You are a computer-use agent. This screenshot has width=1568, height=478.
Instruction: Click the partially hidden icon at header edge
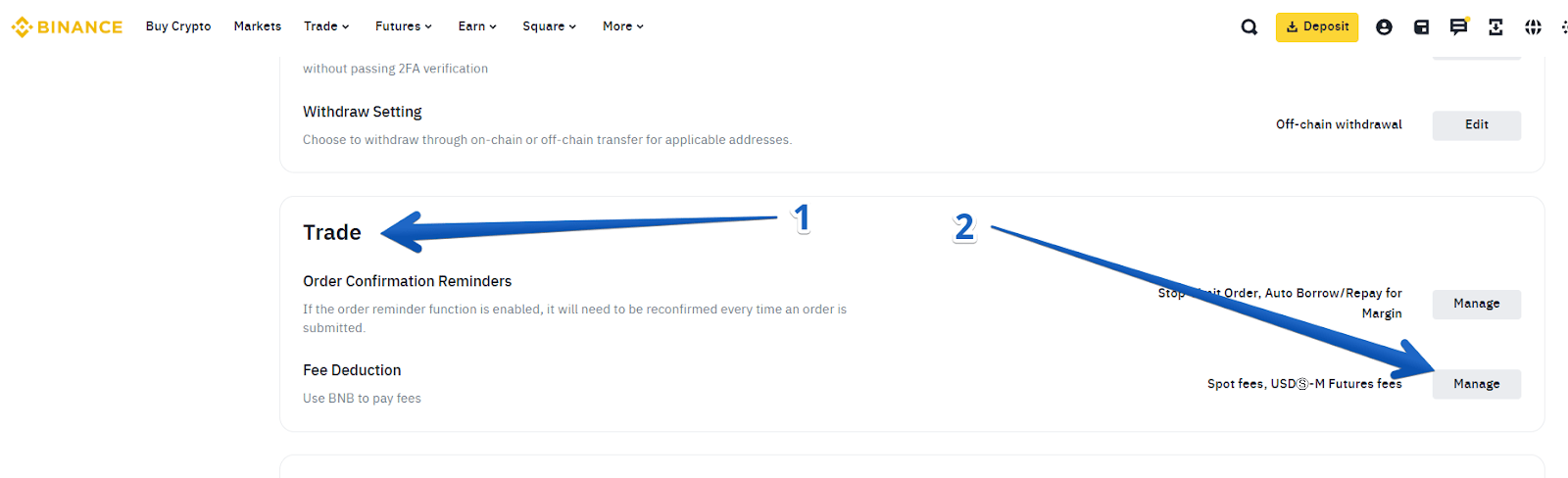coord(1564,27)
